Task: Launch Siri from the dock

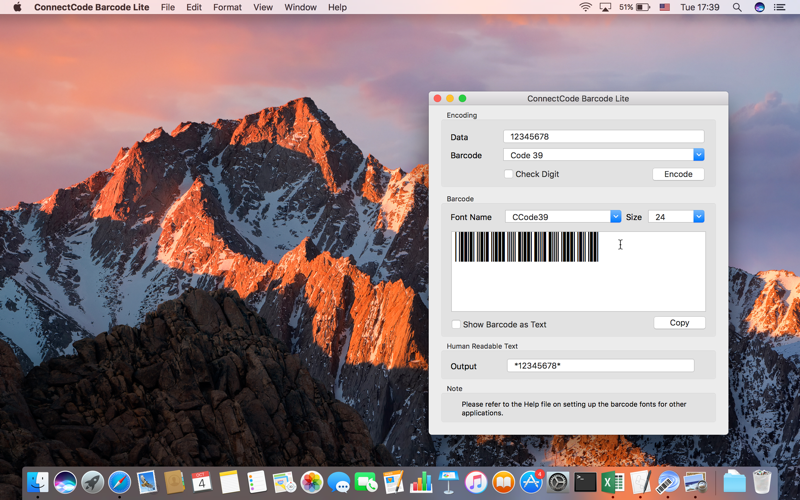Action: coord(65,482)
